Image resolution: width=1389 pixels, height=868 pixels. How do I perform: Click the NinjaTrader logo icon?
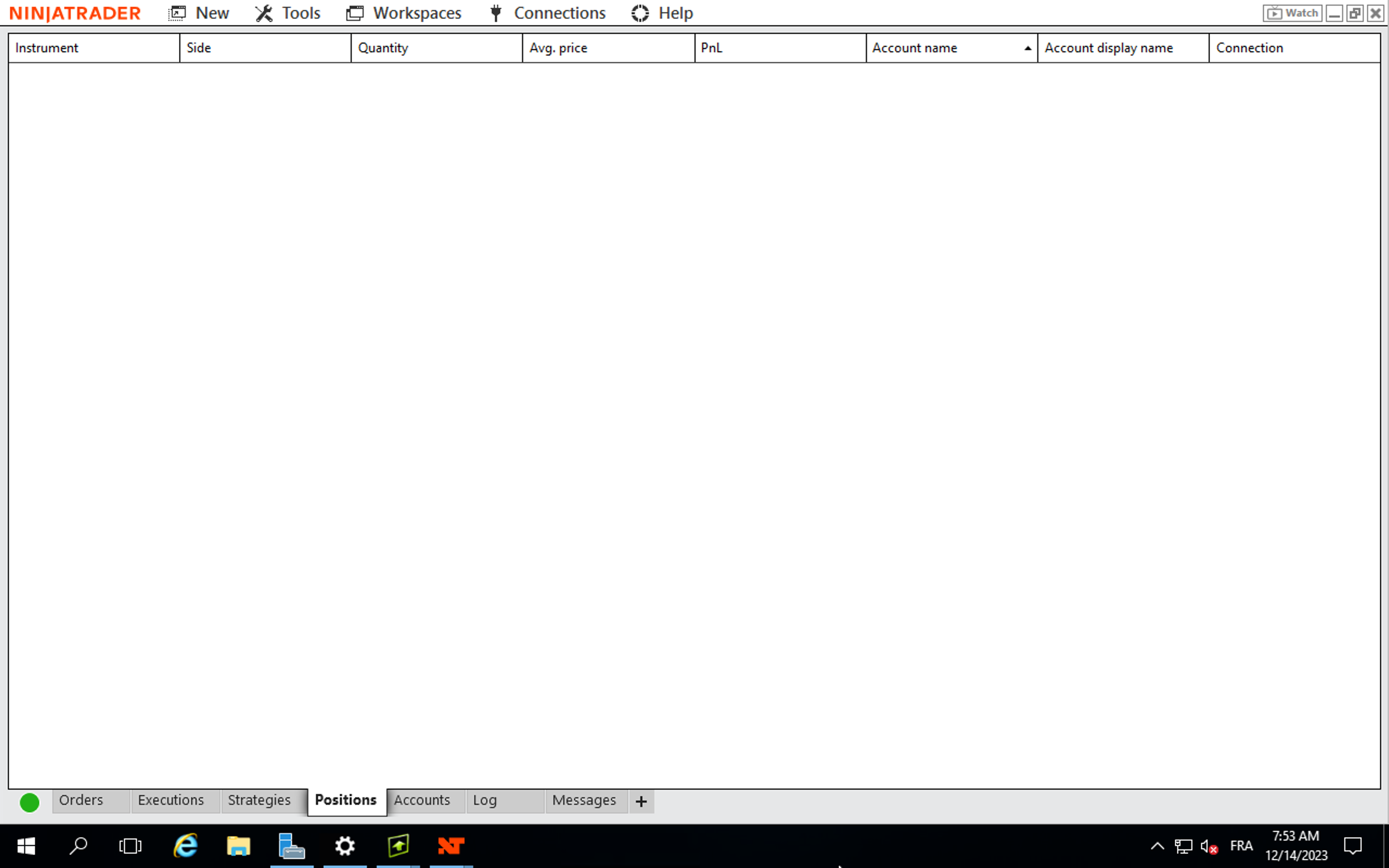pyautogui.click(x=75, y=13)
